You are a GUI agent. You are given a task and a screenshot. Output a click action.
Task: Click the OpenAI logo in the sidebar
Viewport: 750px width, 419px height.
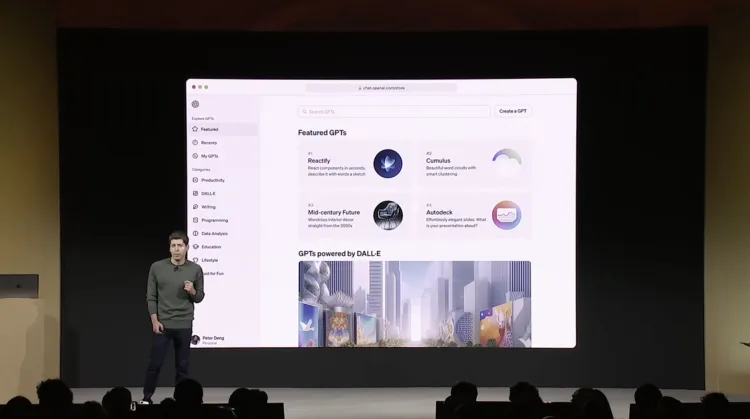pos(195,104)
